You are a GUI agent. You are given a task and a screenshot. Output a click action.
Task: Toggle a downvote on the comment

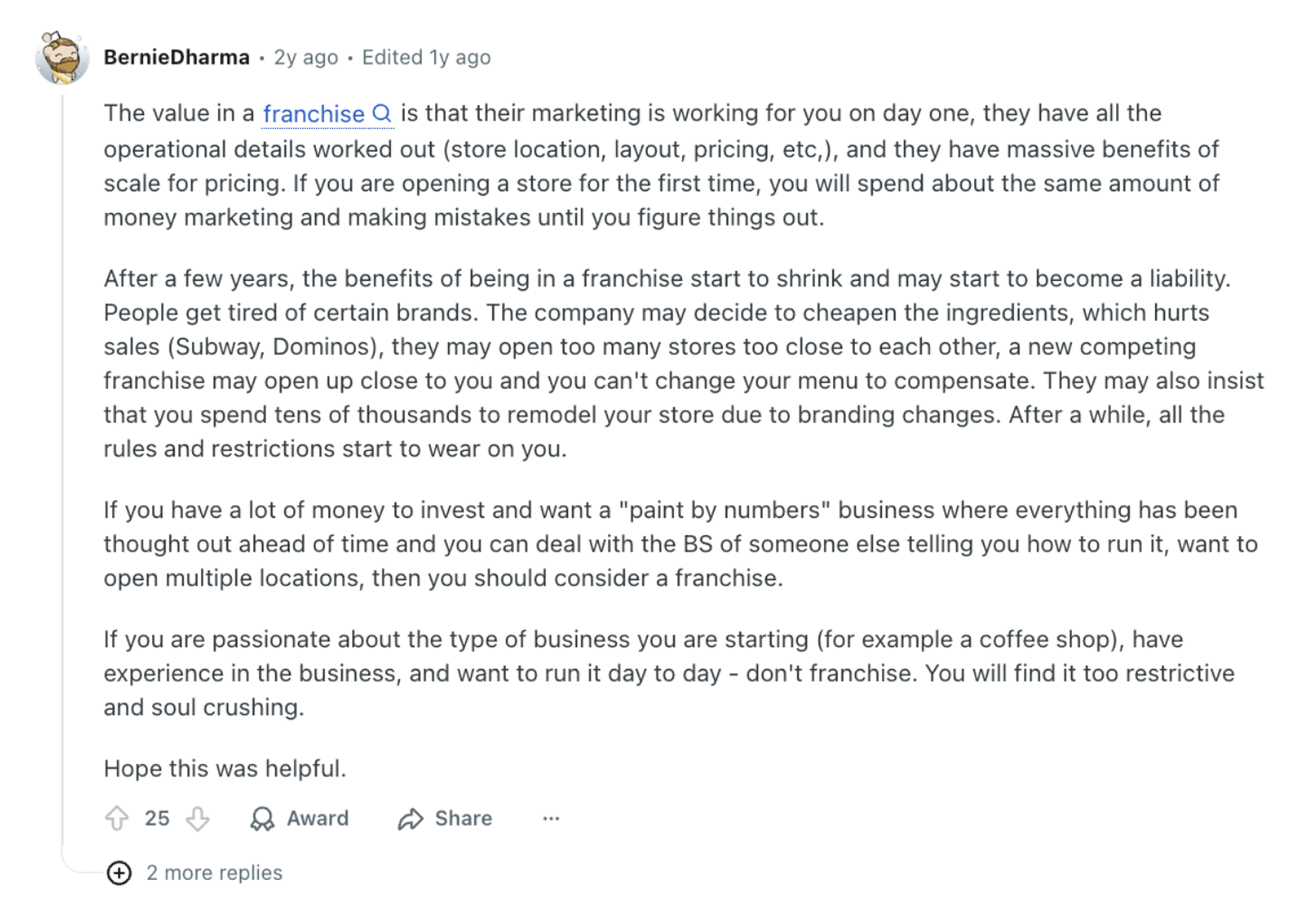click(198, 818)
